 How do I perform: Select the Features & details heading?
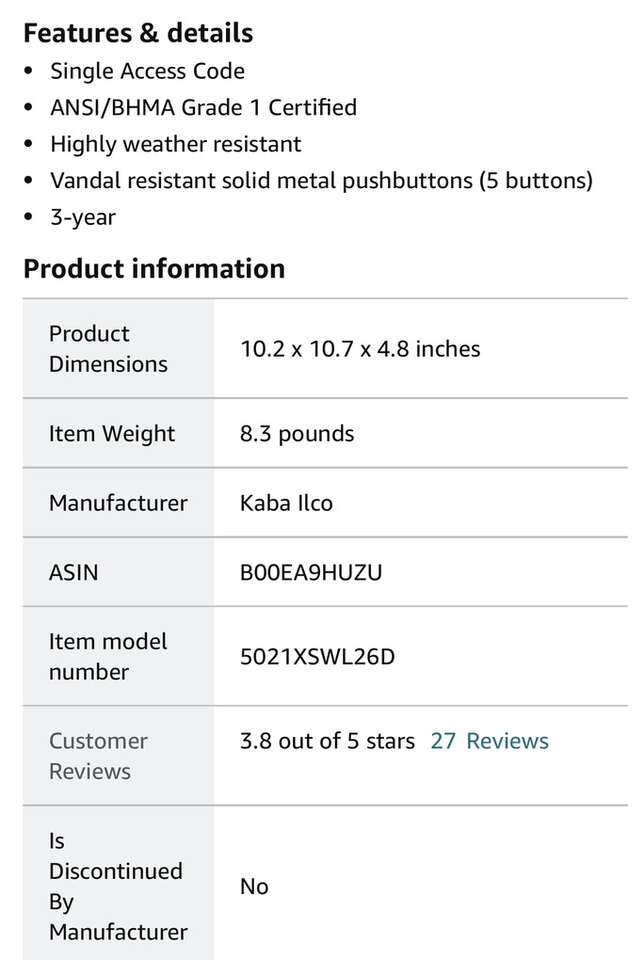tap(138, 33)
